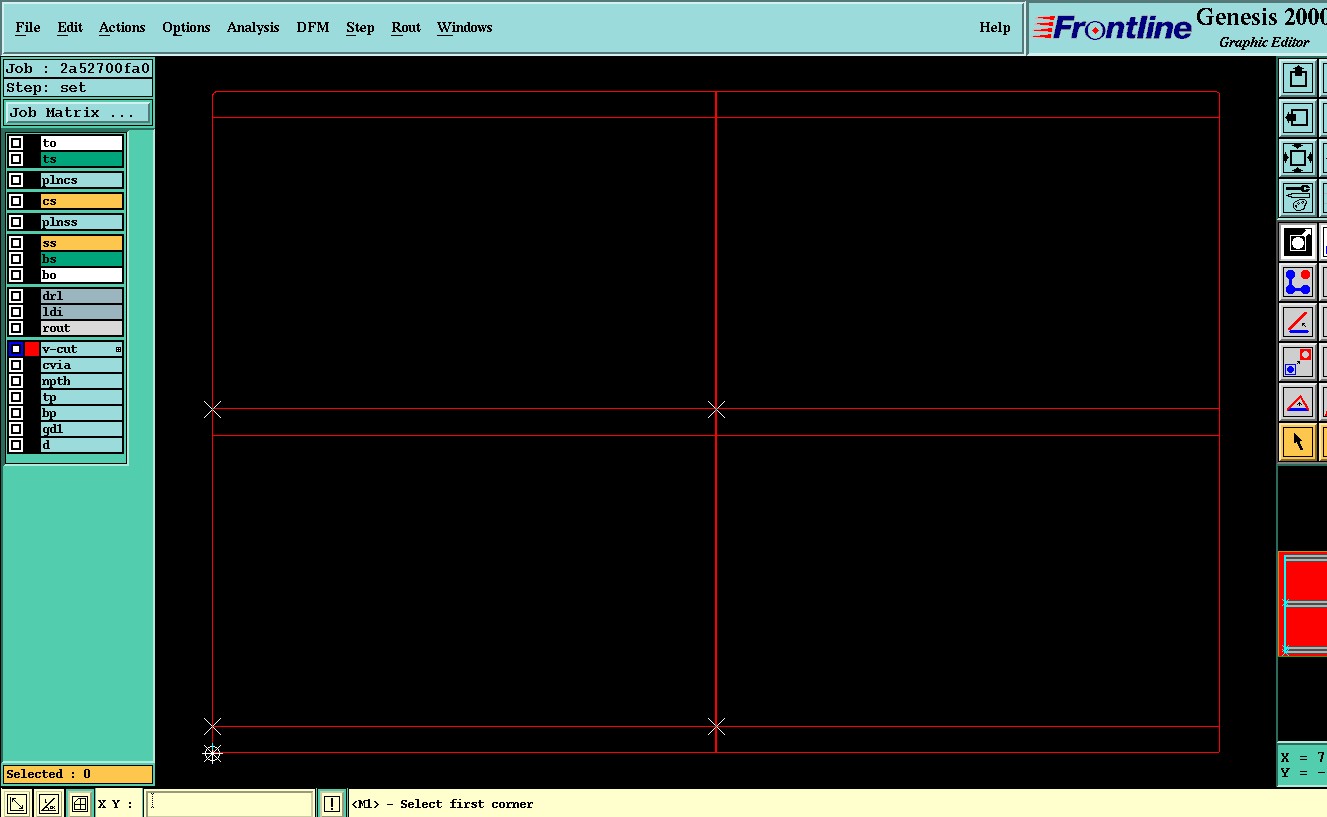Toggle the 'cs' layer checkbox
1327x817 pixels.
pyautogui.click(x=16, y=201)
